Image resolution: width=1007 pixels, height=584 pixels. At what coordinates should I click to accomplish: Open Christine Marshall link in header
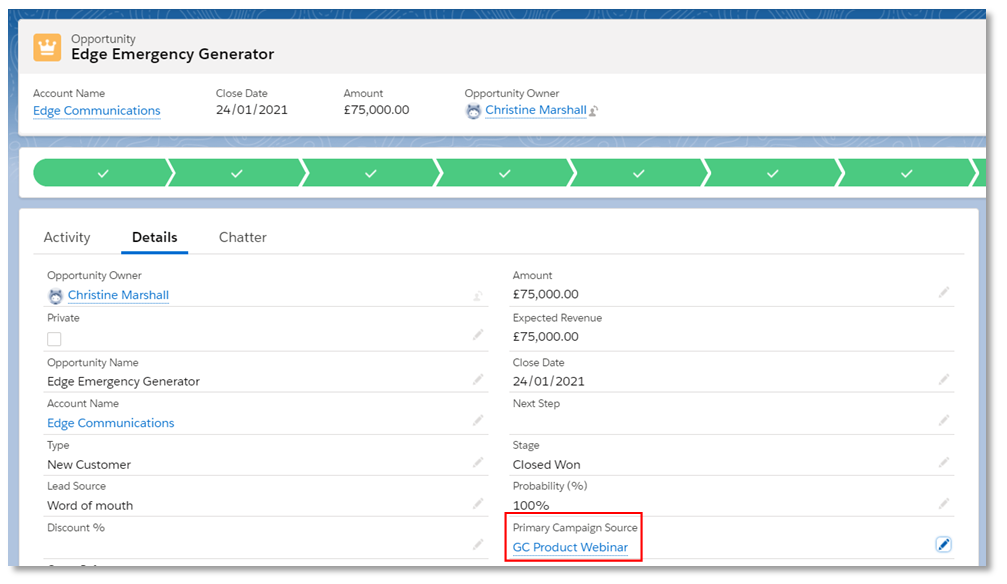[x=536, y=110]
